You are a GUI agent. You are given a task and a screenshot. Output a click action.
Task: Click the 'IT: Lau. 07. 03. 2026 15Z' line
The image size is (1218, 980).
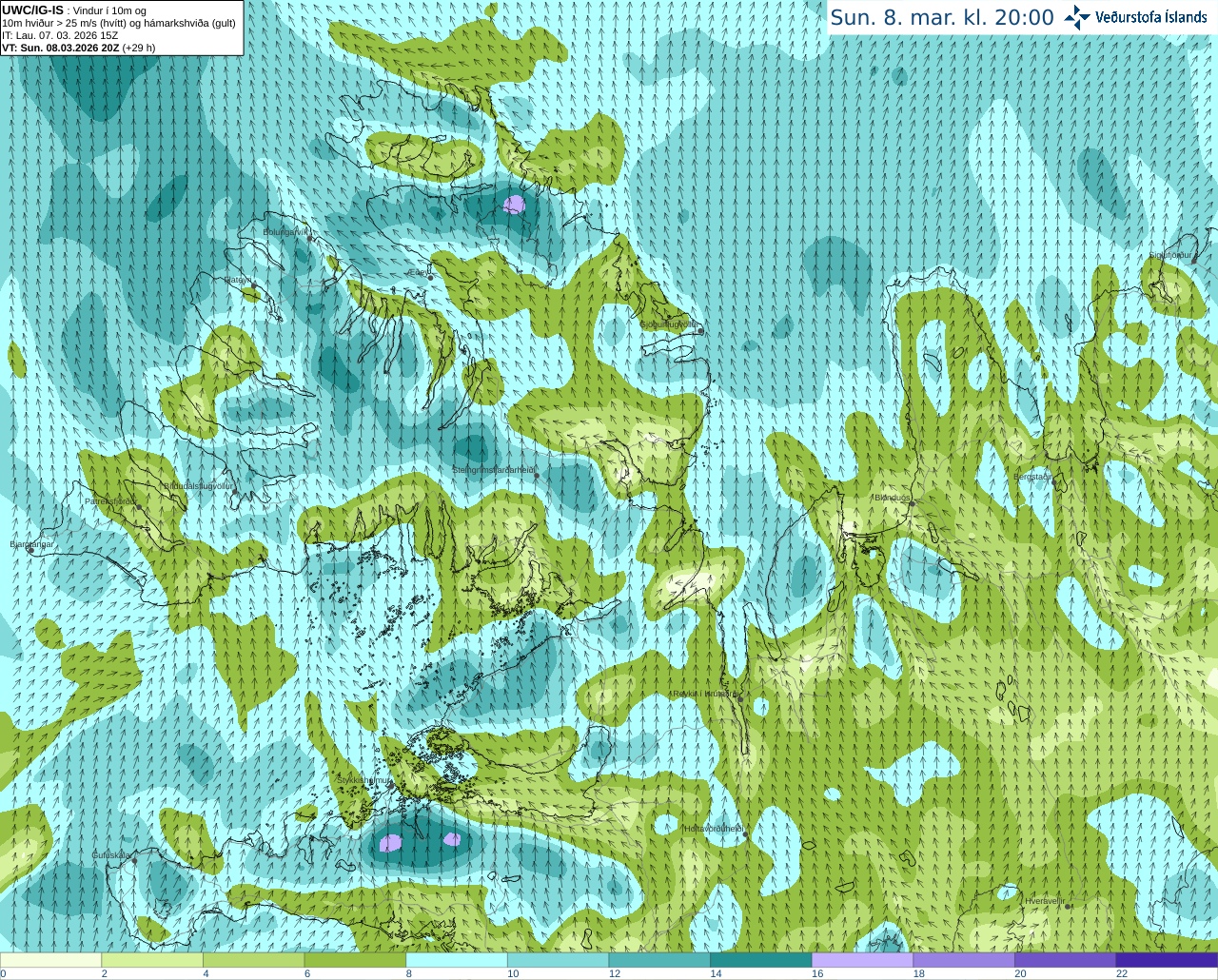point(60,35)
